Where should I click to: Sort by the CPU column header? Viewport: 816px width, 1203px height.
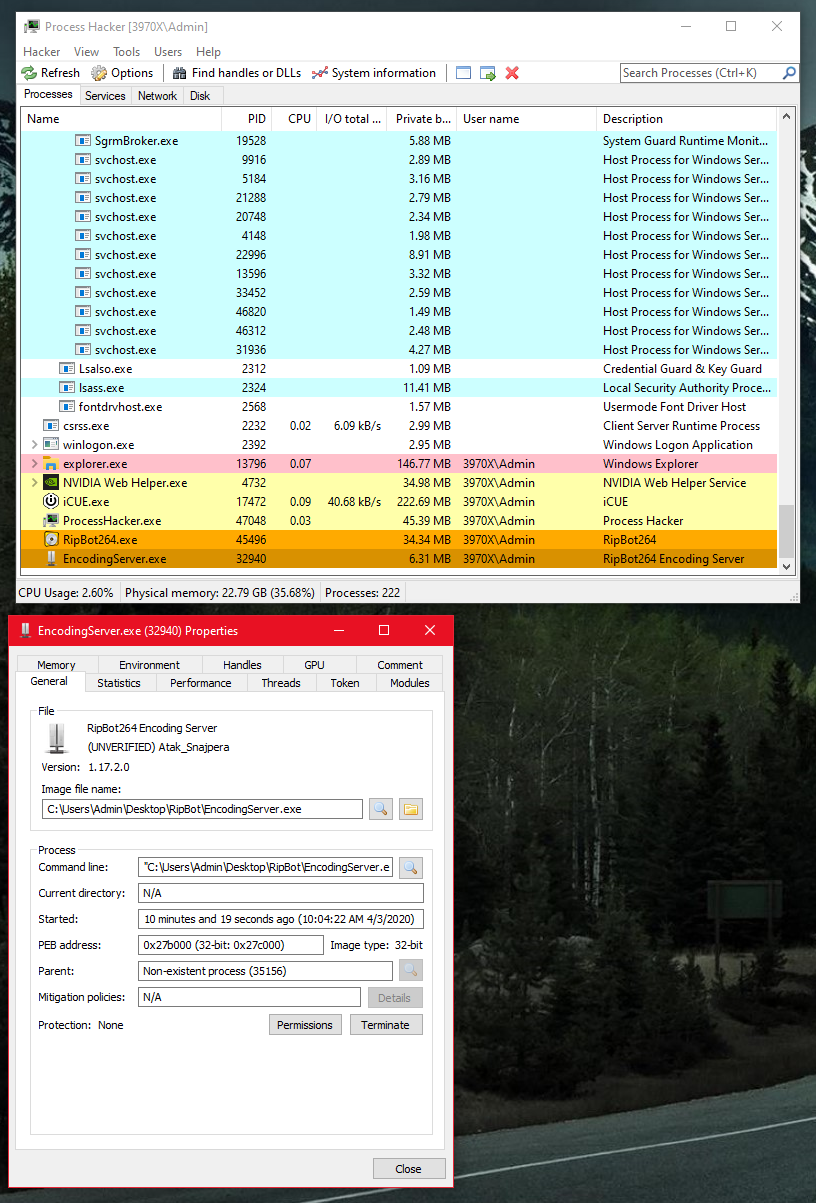[294, 118]
